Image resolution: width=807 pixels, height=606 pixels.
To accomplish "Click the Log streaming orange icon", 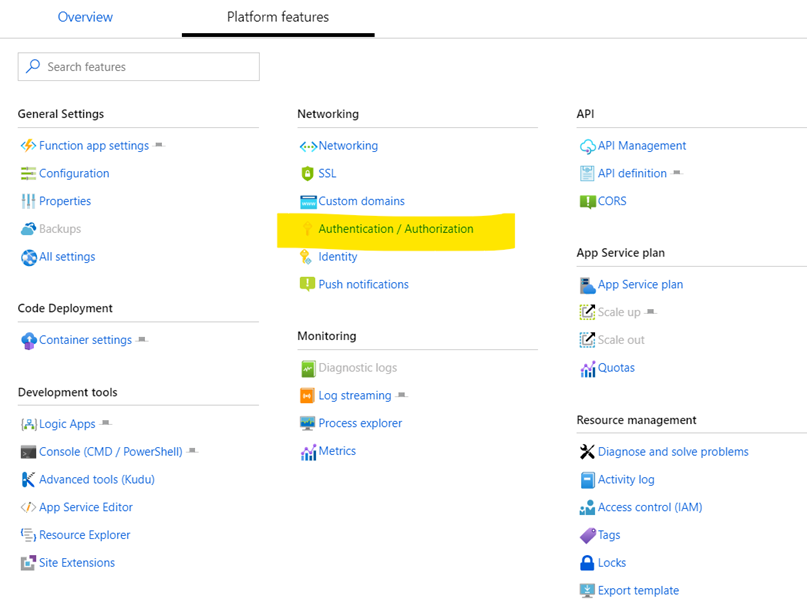I will coord(307,396).
